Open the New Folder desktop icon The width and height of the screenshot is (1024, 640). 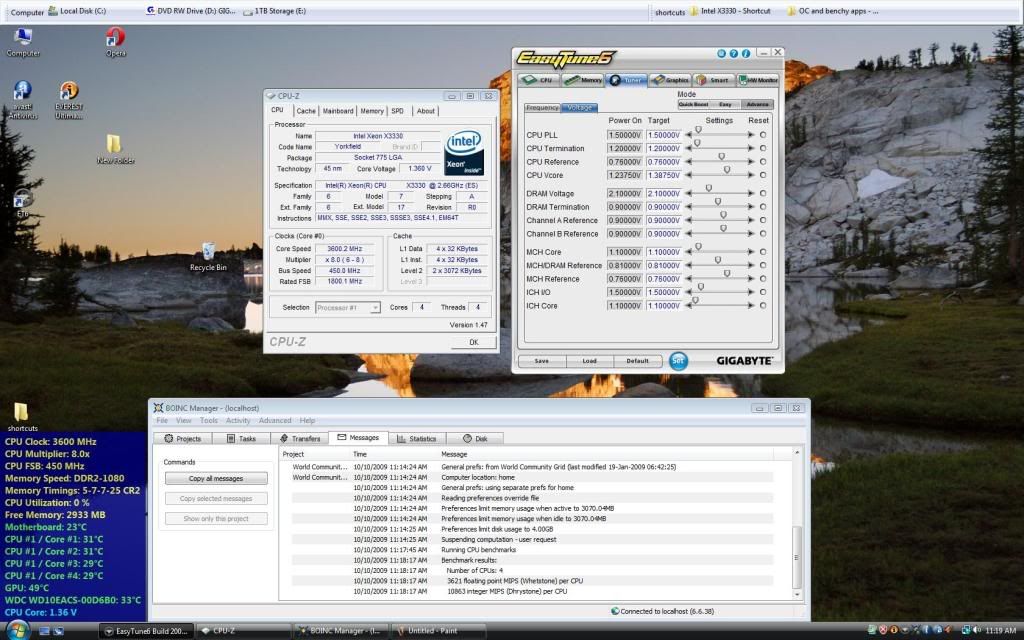point(115,149)
